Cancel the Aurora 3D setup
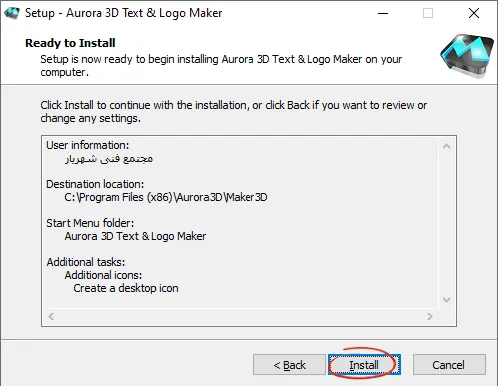This screenshot has width=498, height=386. click(449, 365)
